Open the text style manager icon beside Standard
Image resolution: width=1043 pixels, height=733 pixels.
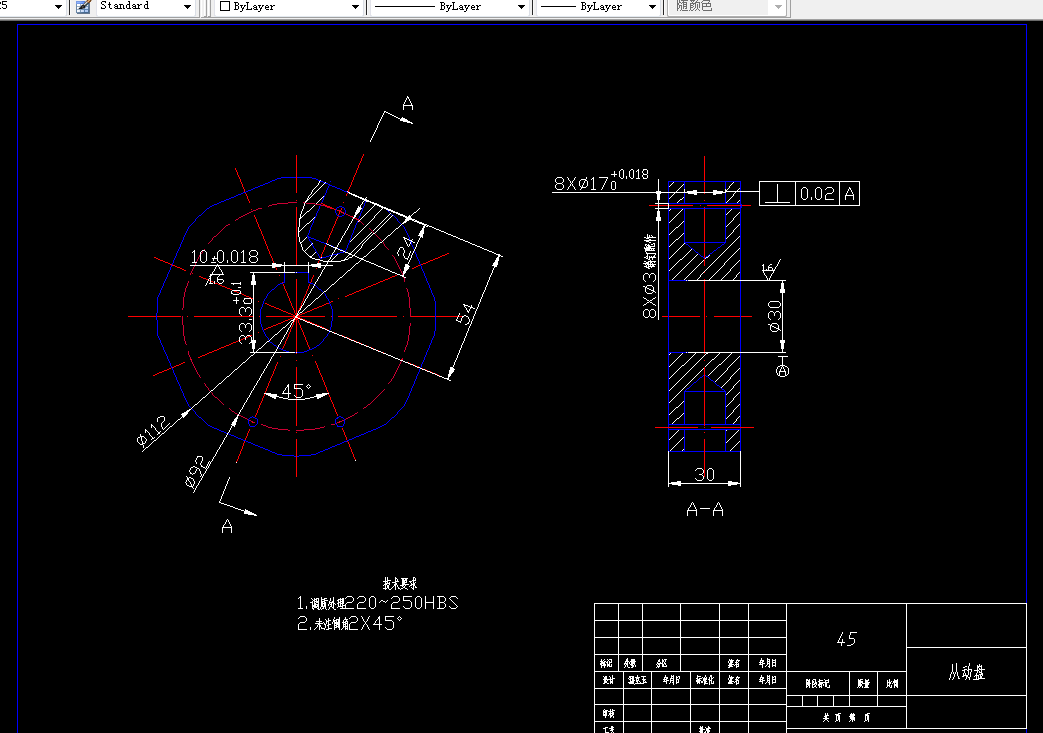tap(83, 7)
